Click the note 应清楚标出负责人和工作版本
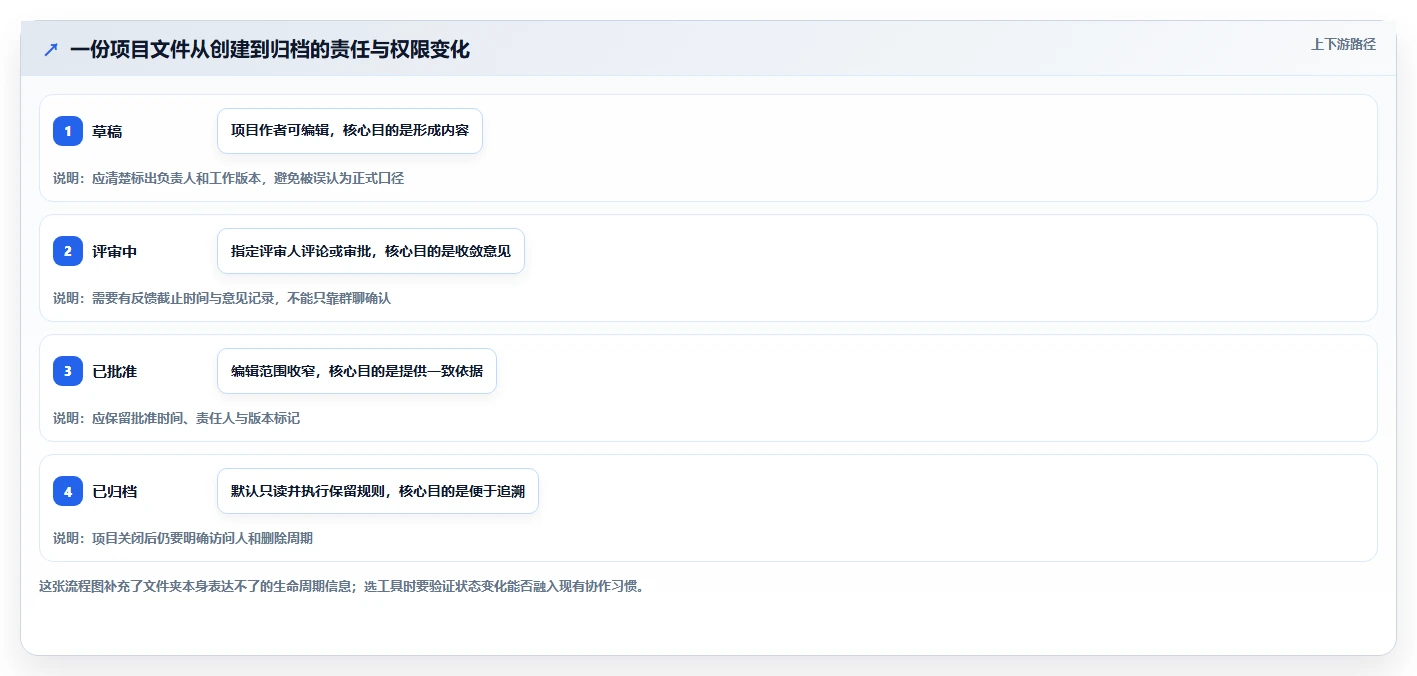Viewport: 1417px width, 676px height. (x=228, y=178)
